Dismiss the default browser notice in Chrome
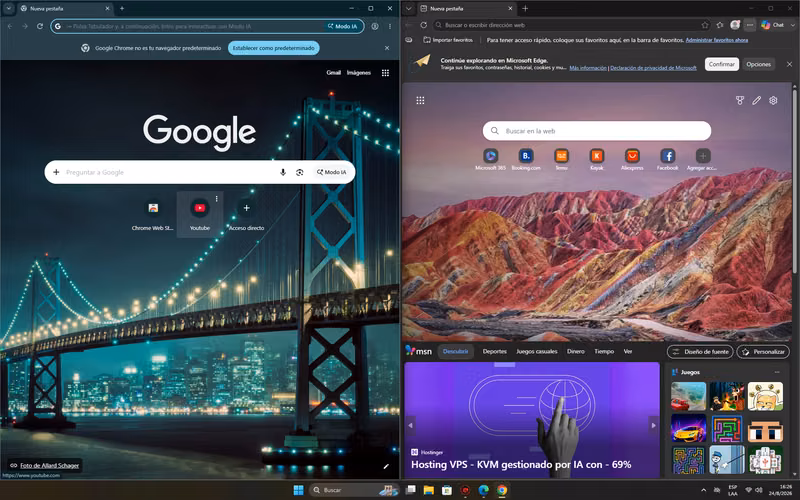 click(x=387, y=48)
